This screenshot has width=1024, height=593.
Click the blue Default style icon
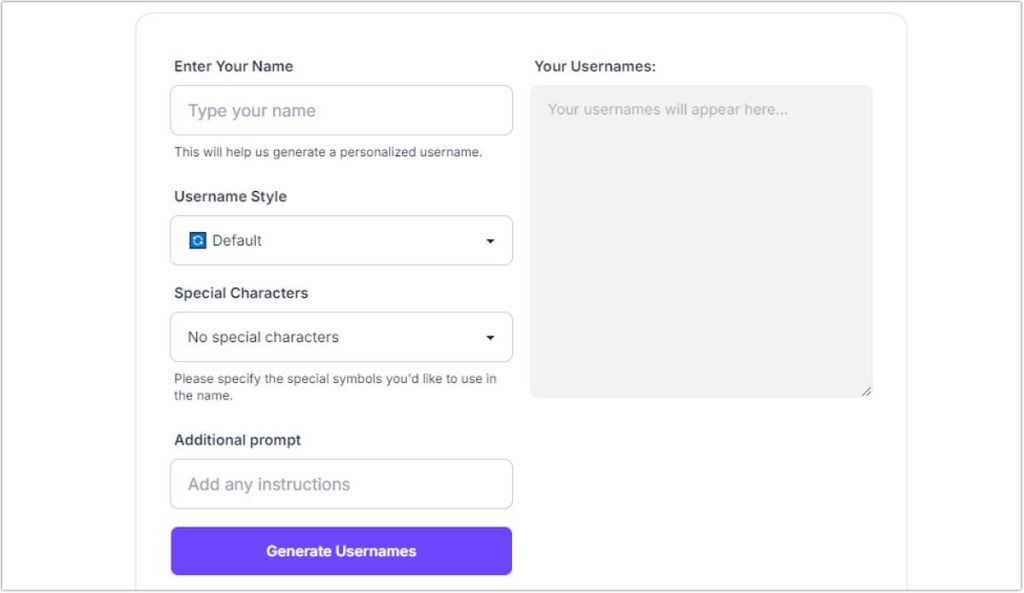tap(197, 240)
